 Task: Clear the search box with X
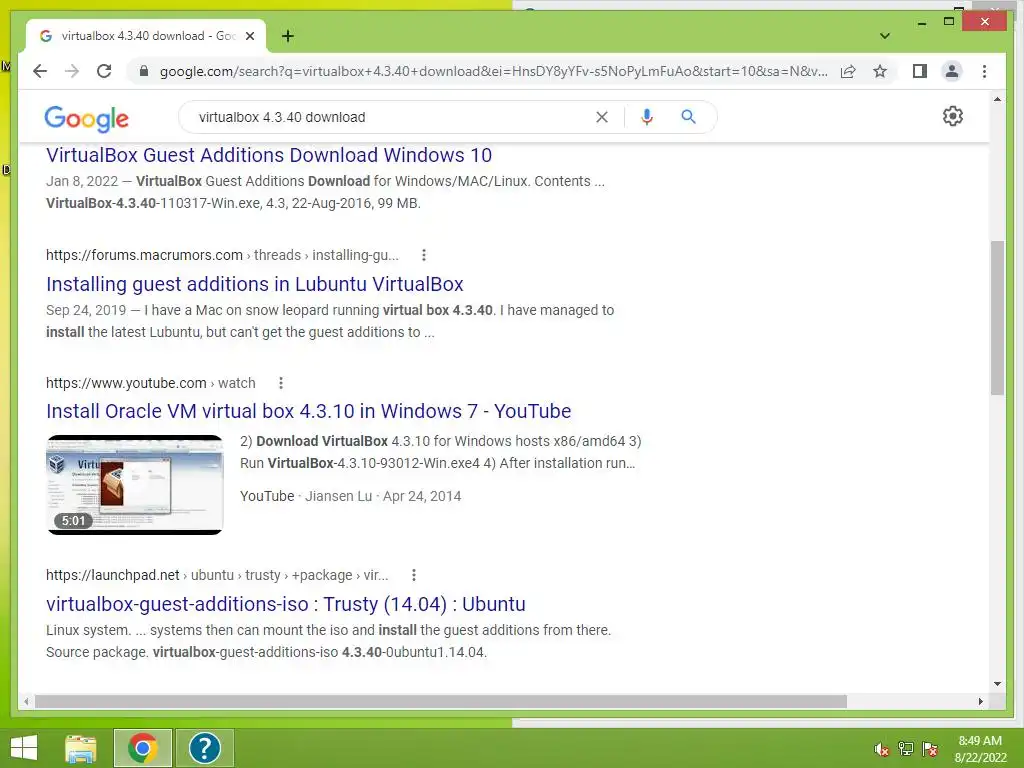(x=601, y=117)
